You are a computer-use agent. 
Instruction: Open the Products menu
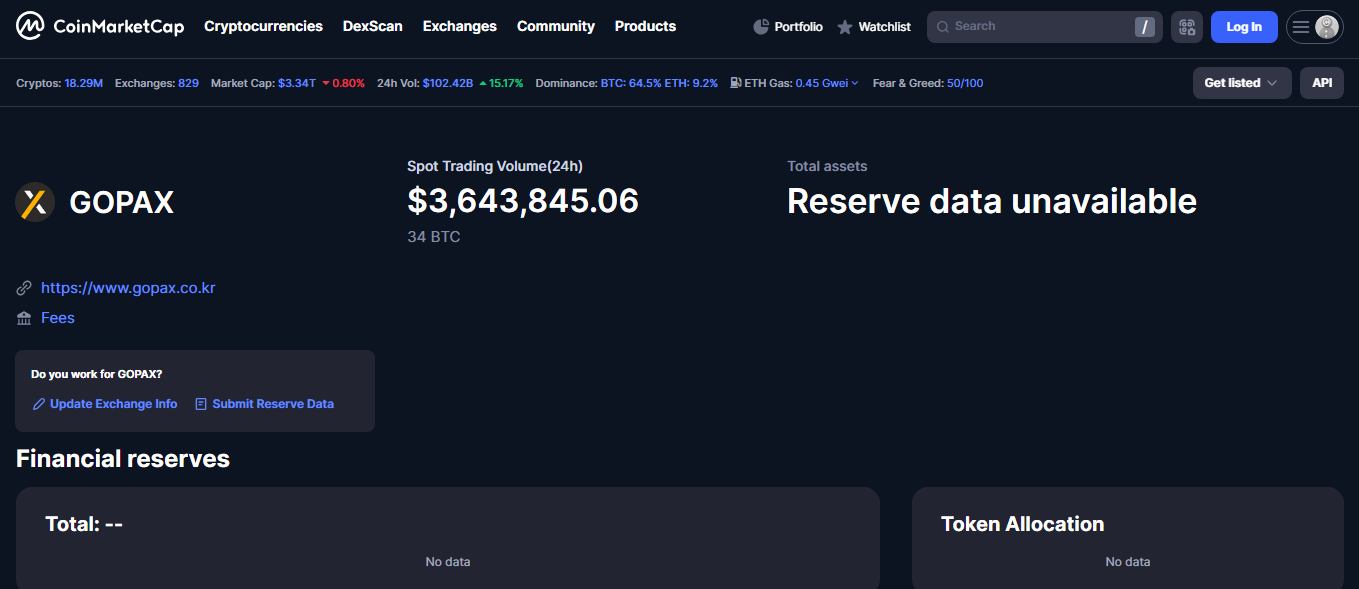[645, 26]
